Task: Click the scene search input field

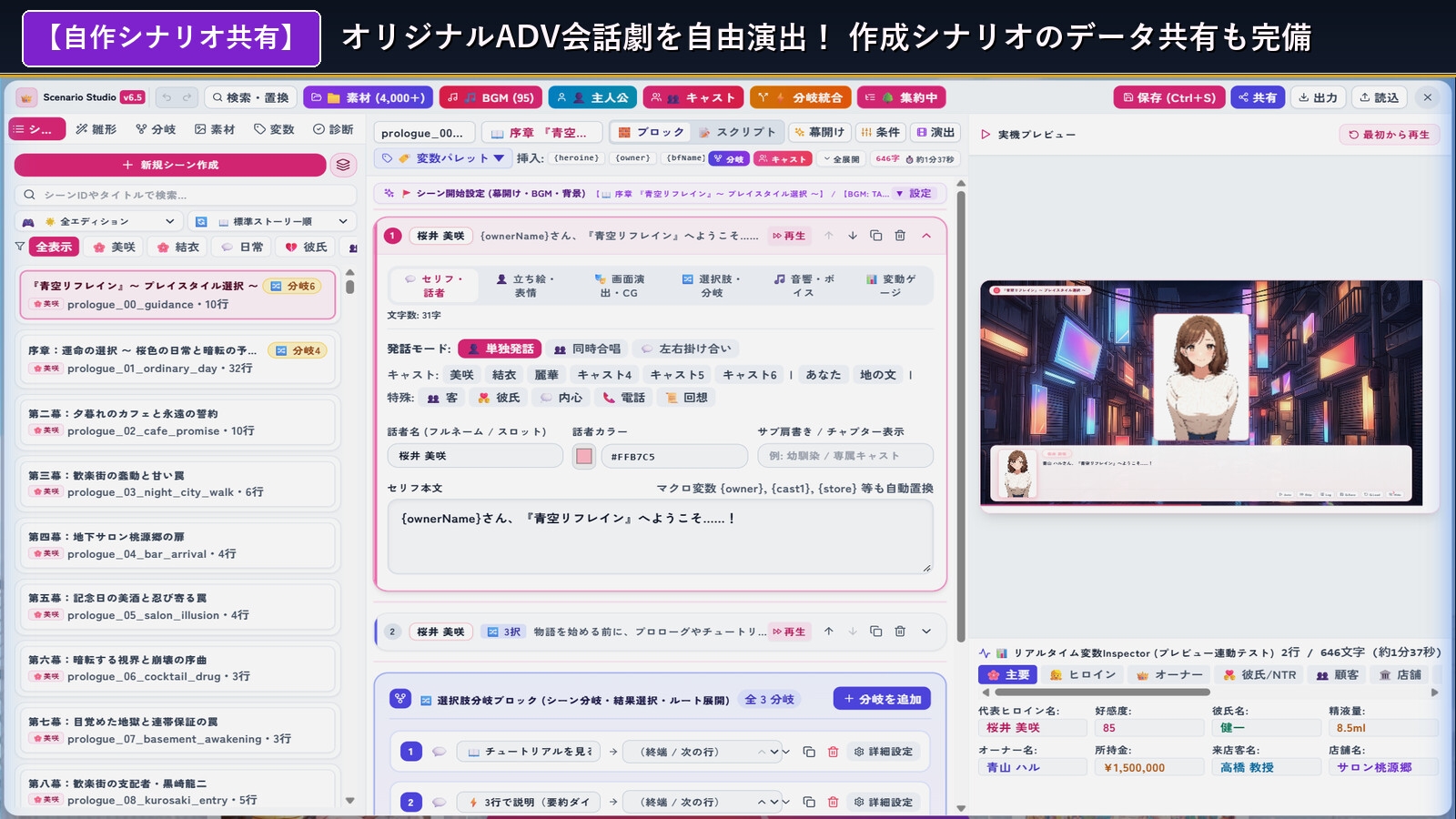Action: pyautogui.click(x=186, y=195)
